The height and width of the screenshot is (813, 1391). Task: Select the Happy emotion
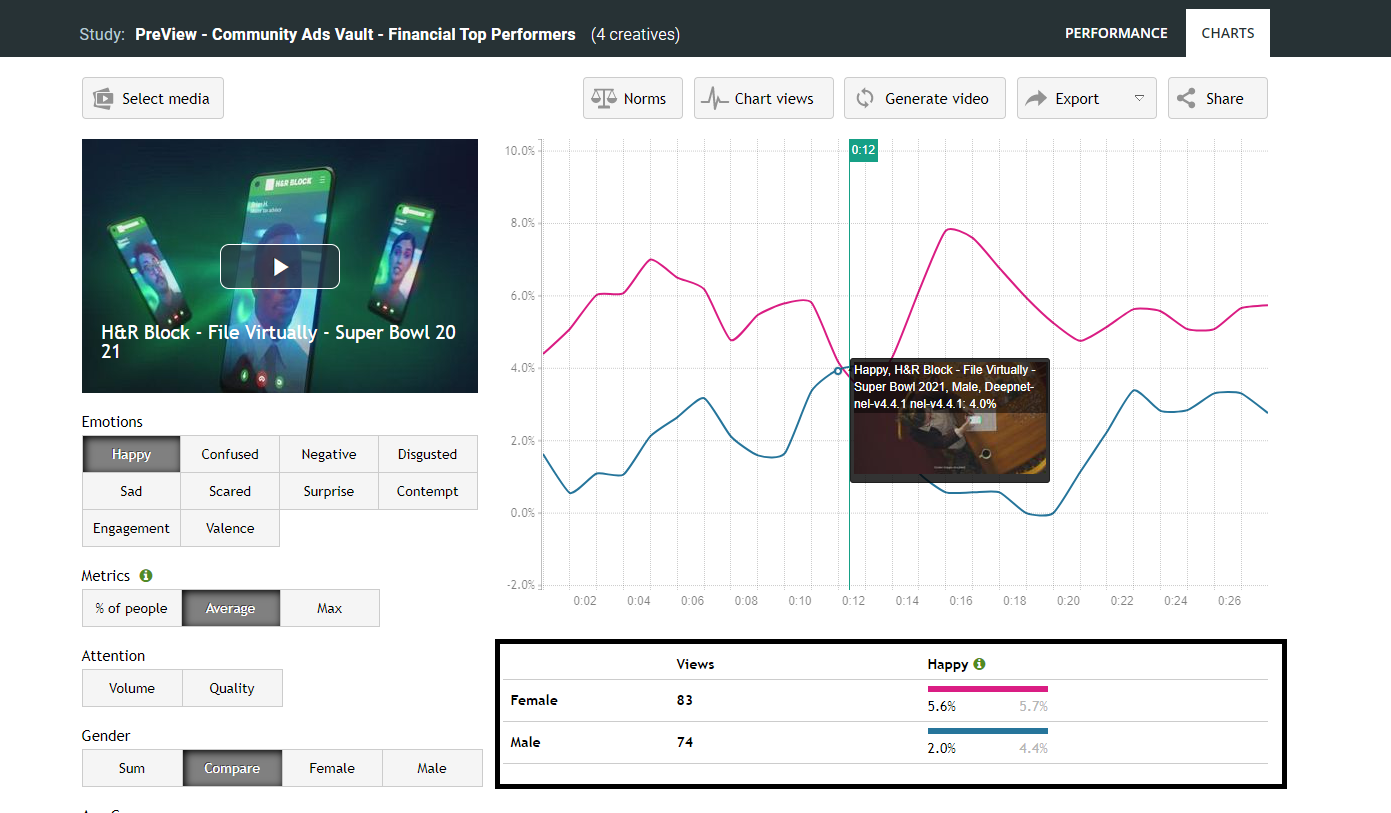pyautogui.click(x=131, y=454)
